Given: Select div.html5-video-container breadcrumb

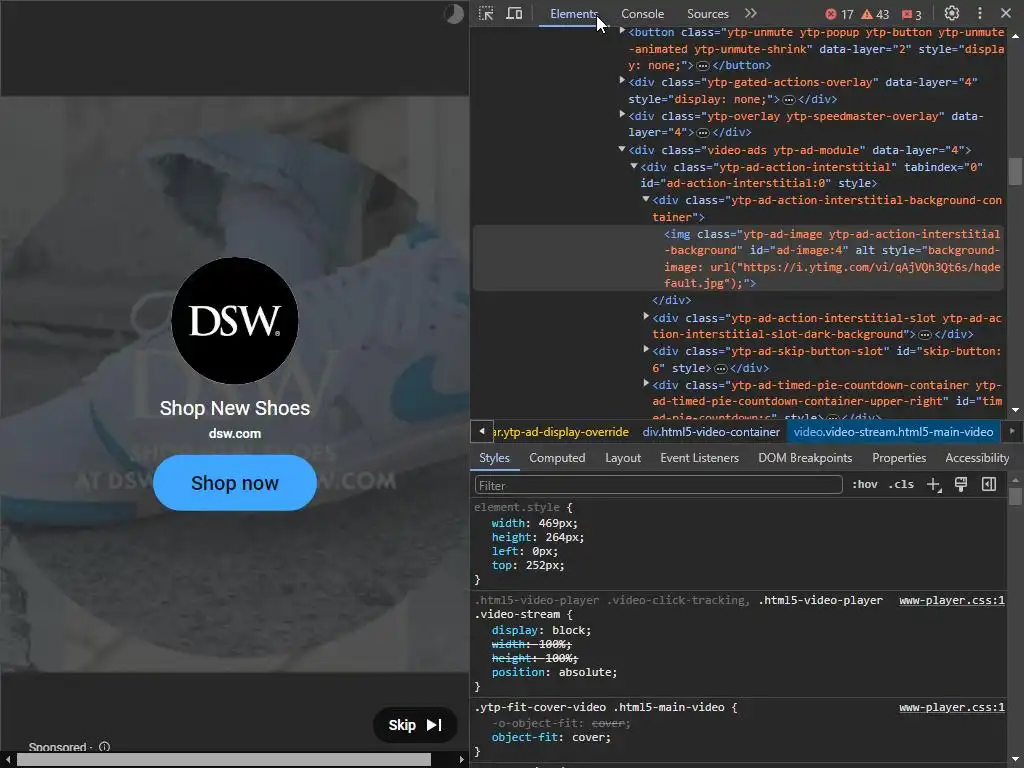Looking at the screenshot, I should coord(711,432).
